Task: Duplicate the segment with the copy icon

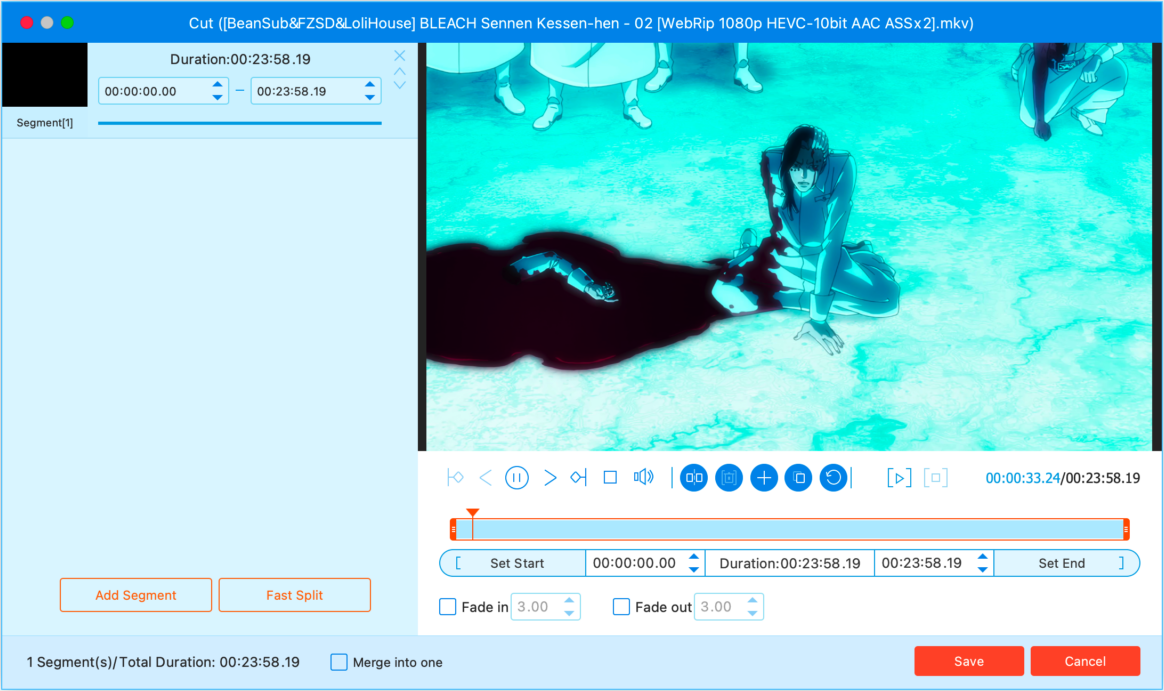Action: tap(799, 477)
